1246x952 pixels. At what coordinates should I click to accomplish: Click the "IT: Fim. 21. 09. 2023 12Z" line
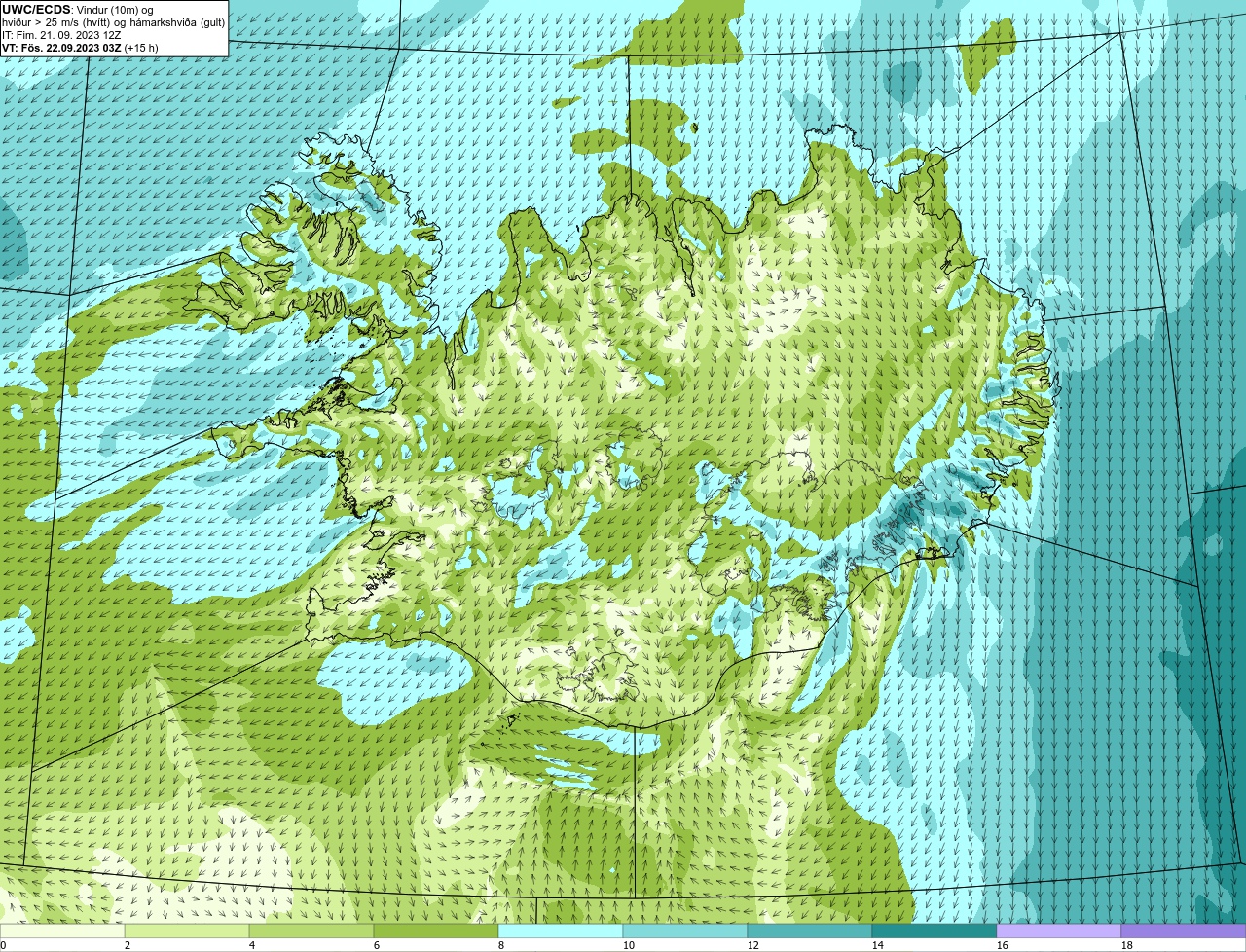[x=61, y=34]
